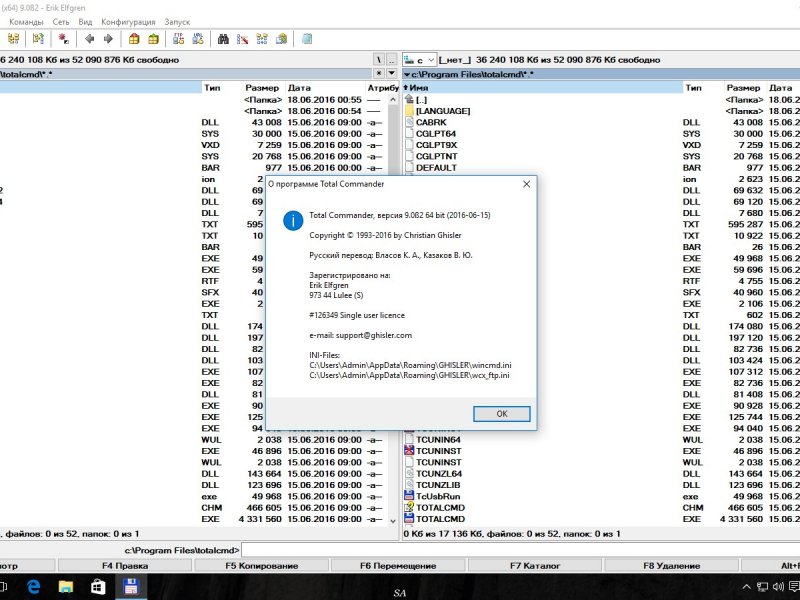Image resolution: width=800 pixels, height=600 pixels.
Task: Click the command line input field
Action: (x=520, y=550)
